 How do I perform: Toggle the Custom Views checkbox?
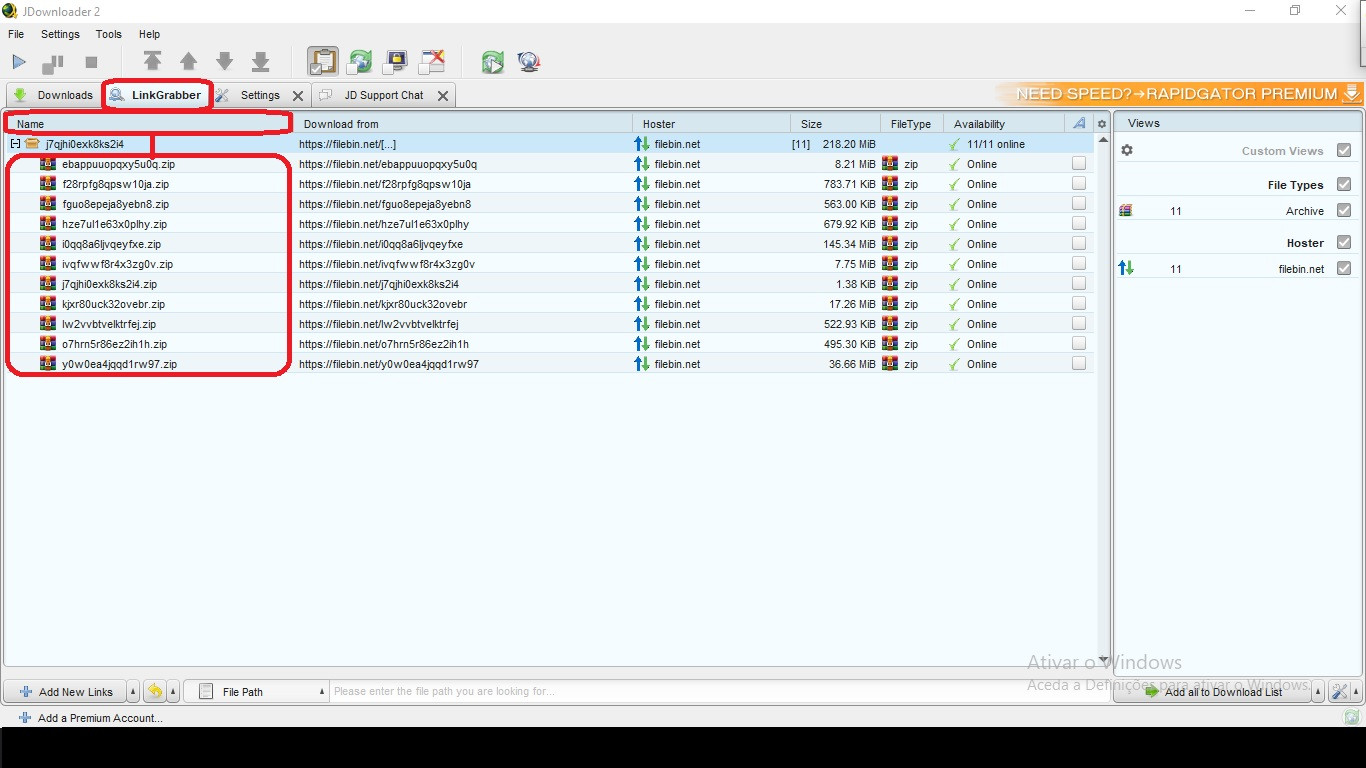(1344, 150)
